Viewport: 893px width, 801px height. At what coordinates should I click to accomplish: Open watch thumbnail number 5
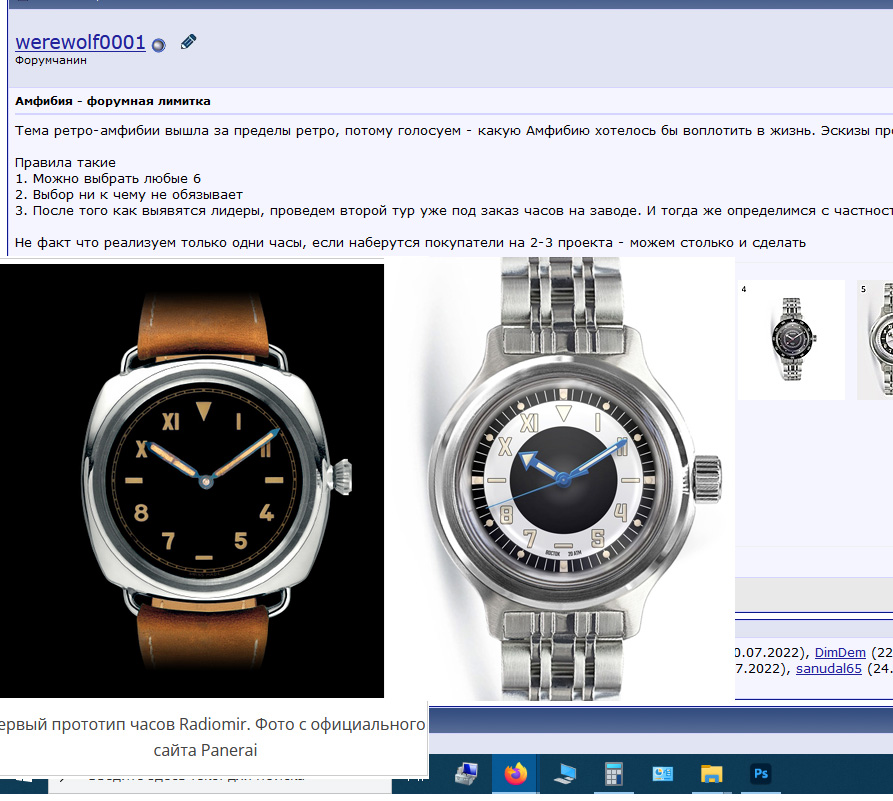click(876, 340)
